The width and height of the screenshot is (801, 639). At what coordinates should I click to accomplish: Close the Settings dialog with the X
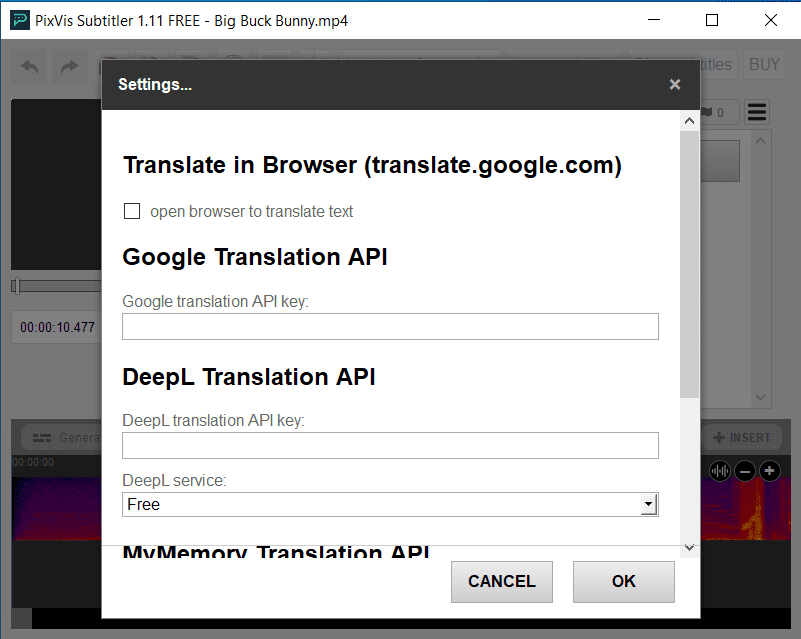(x=675, y=84)
